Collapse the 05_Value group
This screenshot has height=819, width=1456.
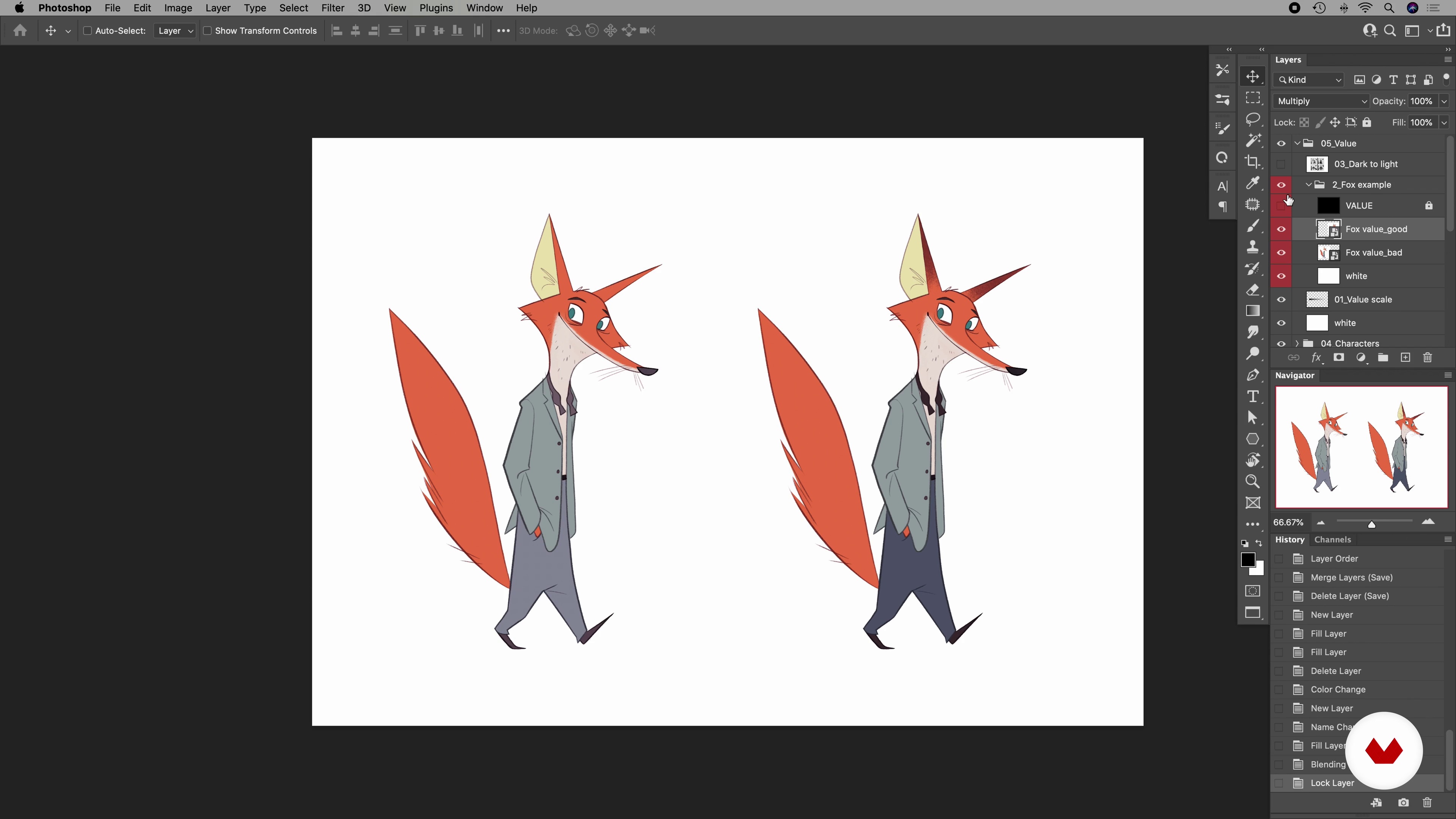click(1298, 144)
